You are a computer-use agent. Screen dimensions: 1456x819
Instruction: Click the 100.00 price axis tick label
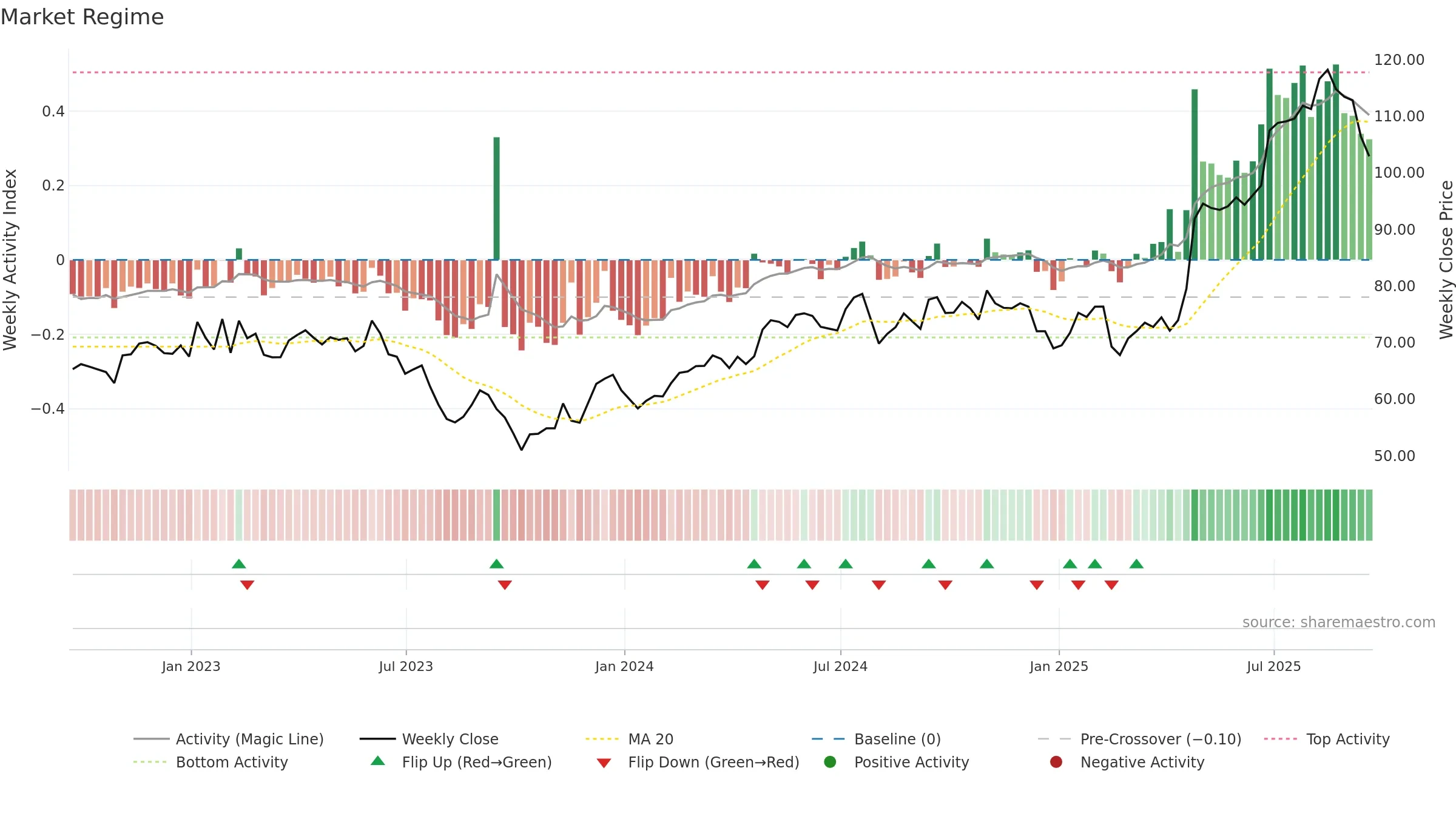coord(1399,172)
